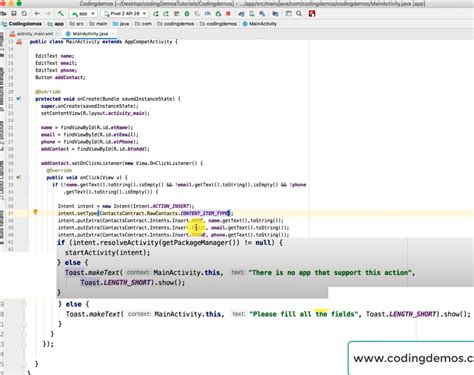Viewport: 474px width, 375px height.
Task: Click the yellow lightbulb intention icon
Action: [35, 212]
